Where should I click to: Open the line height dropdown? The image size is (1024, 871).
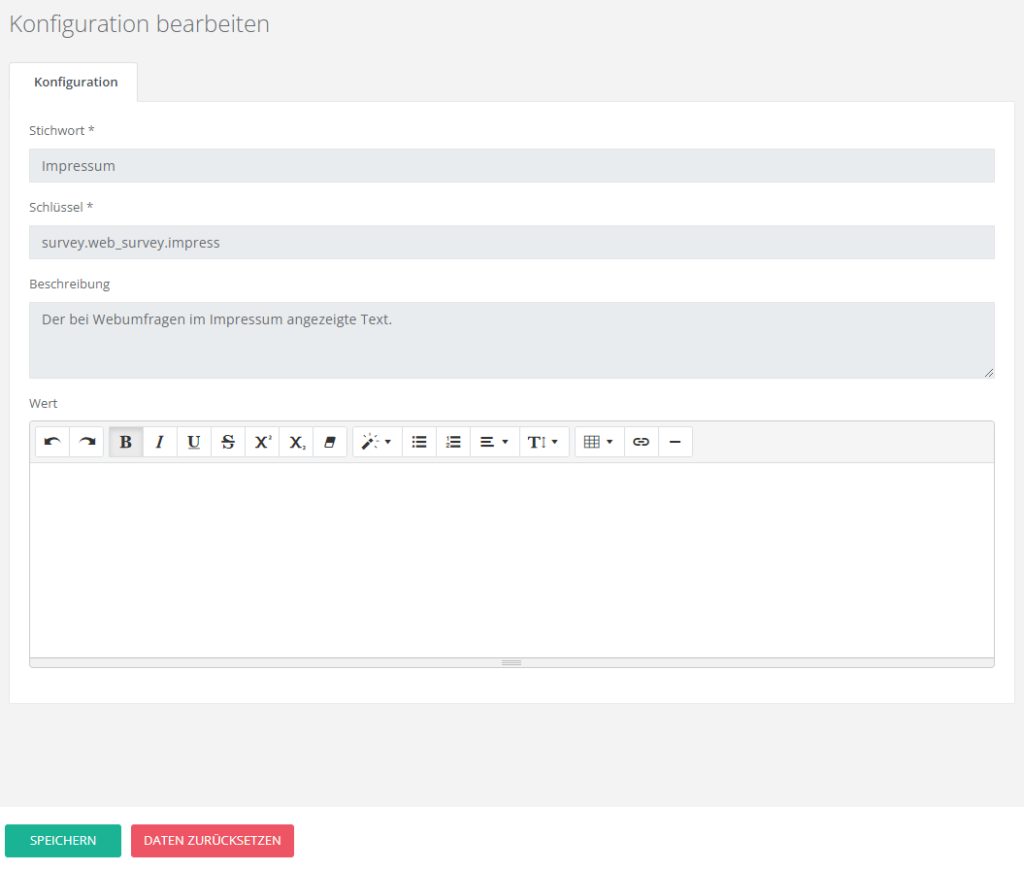[543, 442]
